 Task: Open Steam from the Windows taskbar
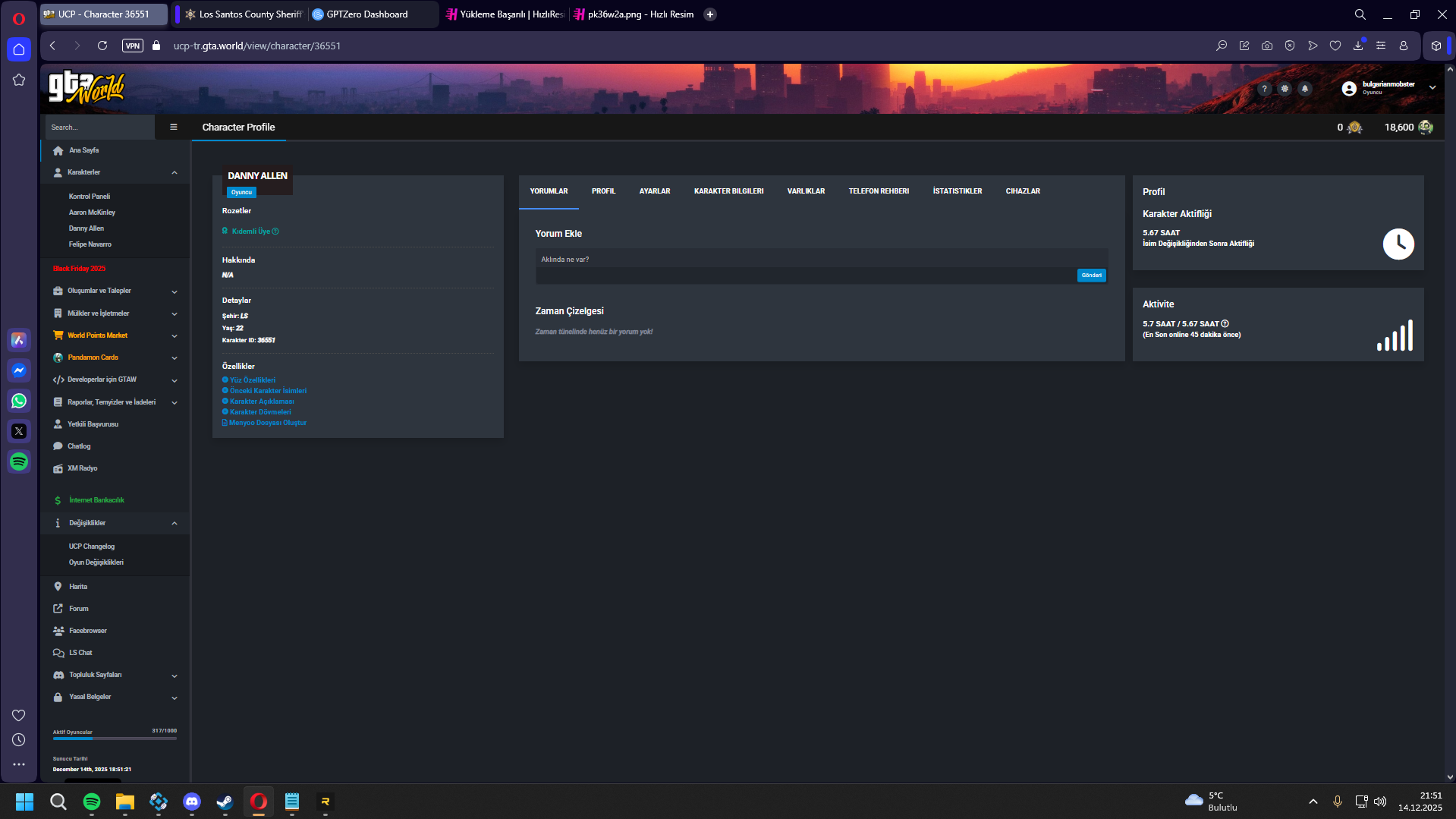point(225,801)
